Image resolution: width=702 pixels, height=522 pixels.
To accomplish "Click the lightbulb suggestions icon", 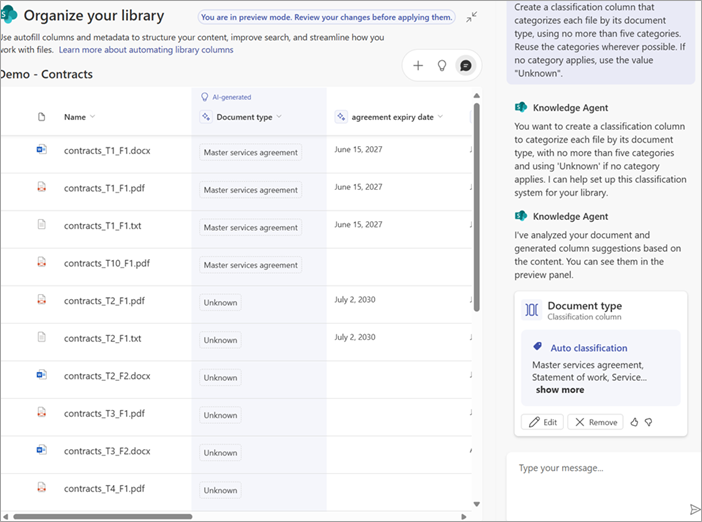I will tap(442, 66).
